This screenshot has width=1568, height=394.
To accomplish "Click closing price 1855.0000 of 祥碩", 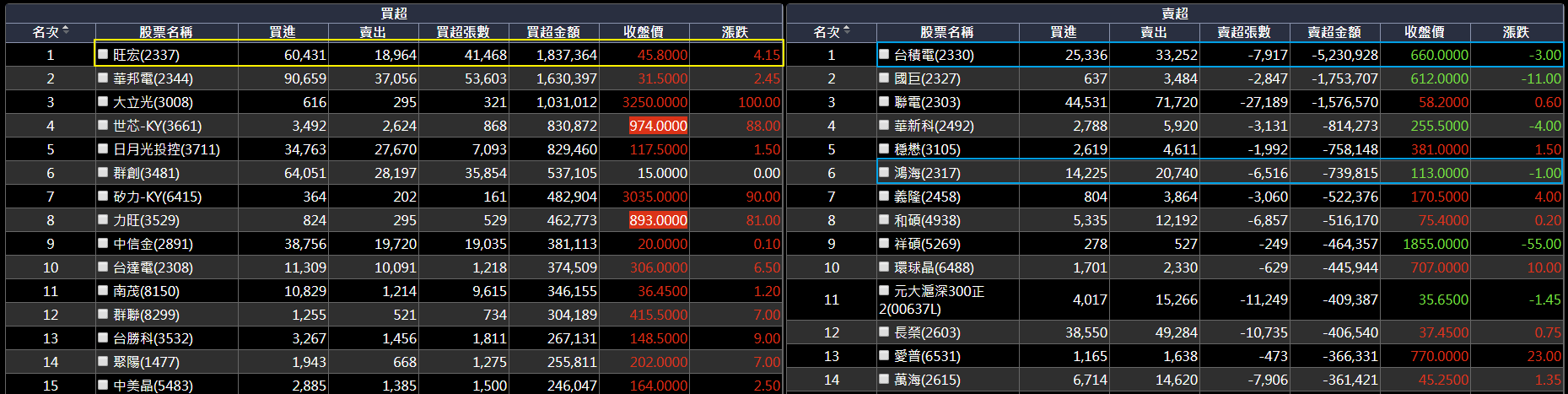I will coord(1436,244).
